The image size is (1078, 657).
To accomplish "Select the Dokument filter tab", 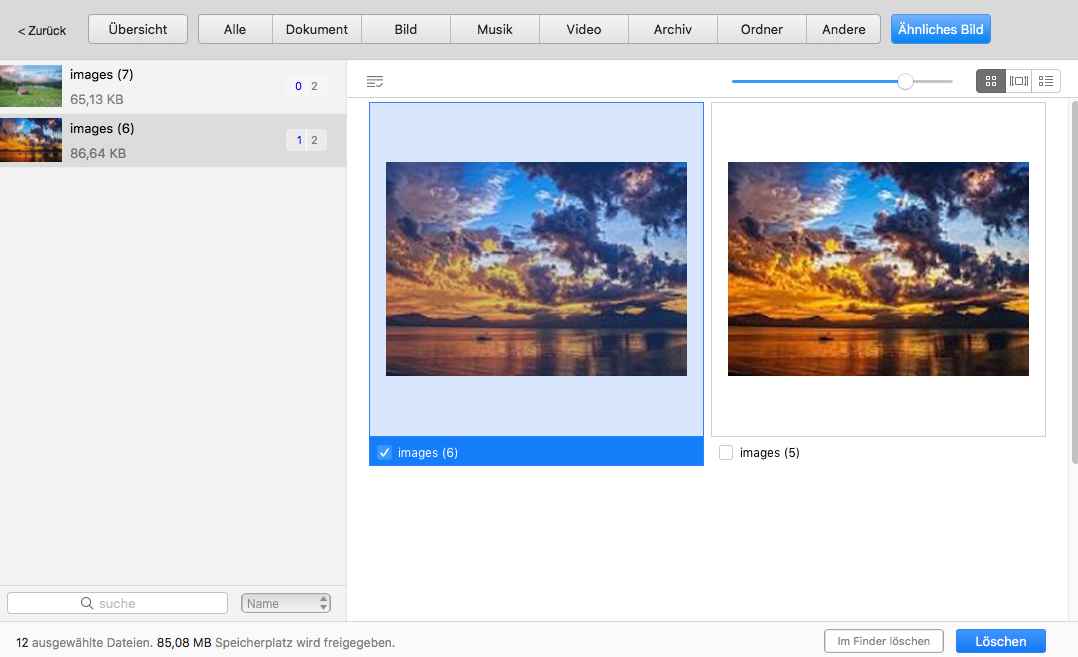I will tap(317, 30).
